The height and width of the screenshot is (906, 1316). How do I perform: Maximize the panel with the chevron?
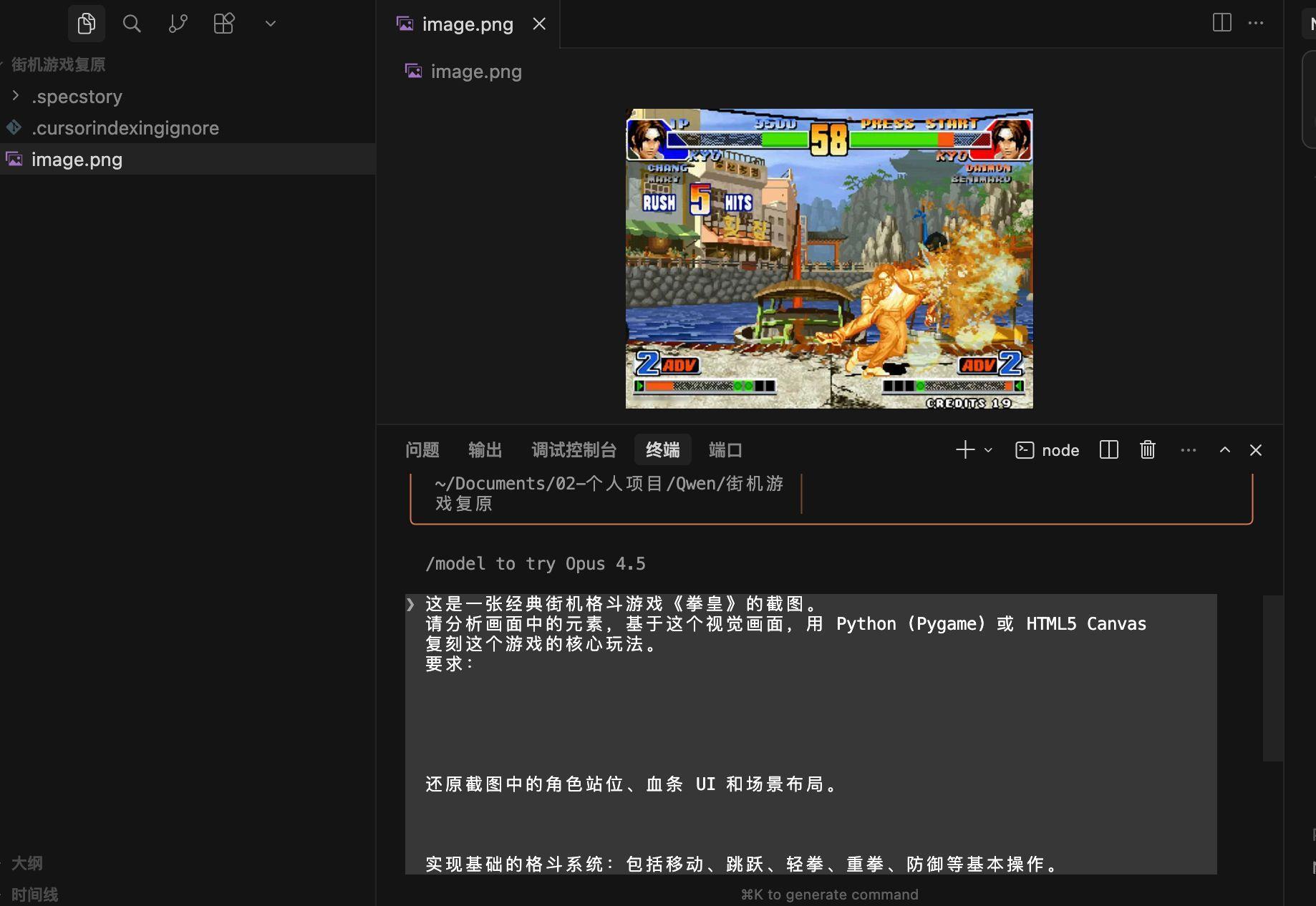[x=1224, y=450]
